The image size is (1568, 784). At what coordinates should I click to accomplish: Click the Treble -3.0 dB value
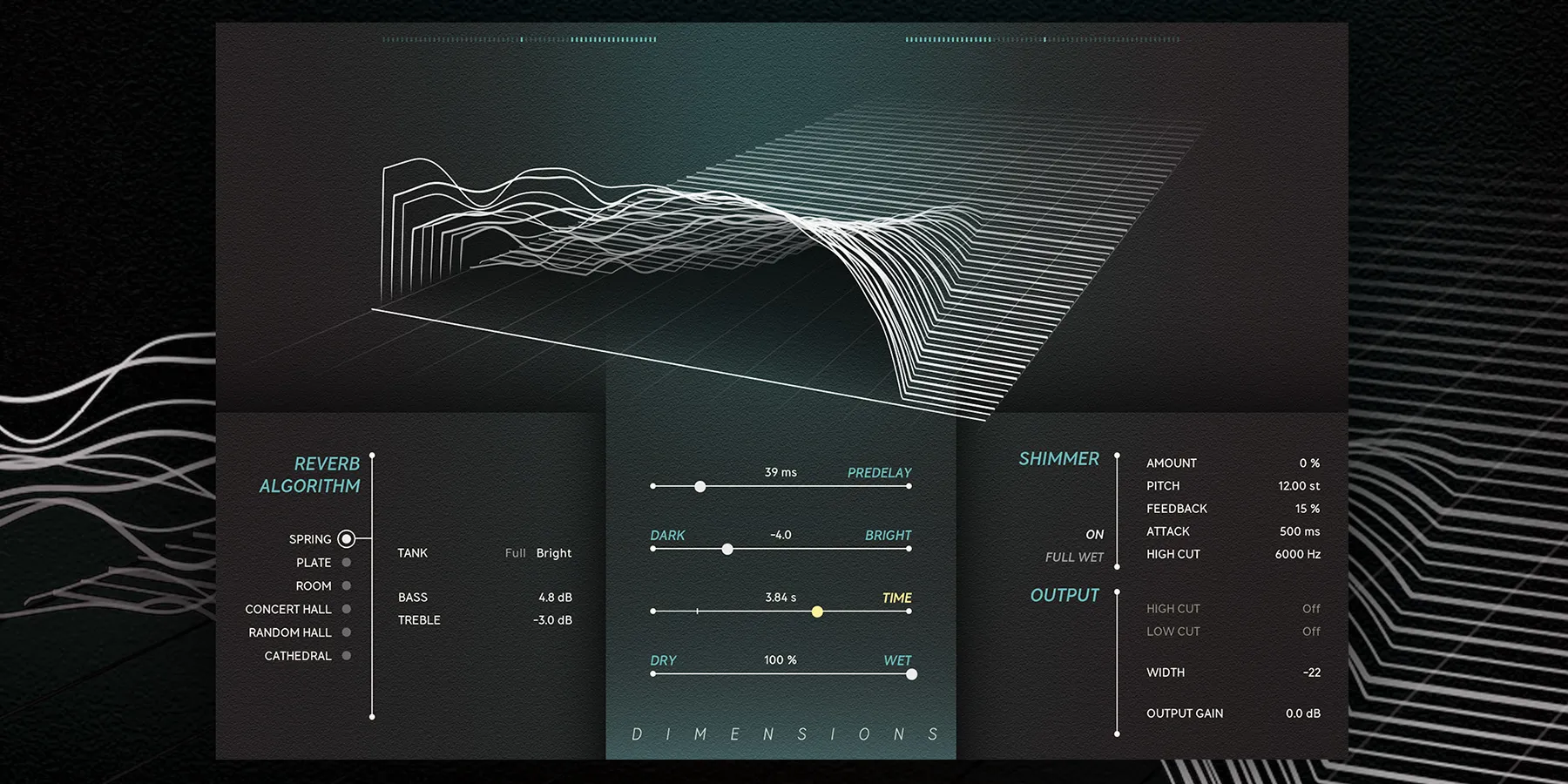[x=552, y=620]
